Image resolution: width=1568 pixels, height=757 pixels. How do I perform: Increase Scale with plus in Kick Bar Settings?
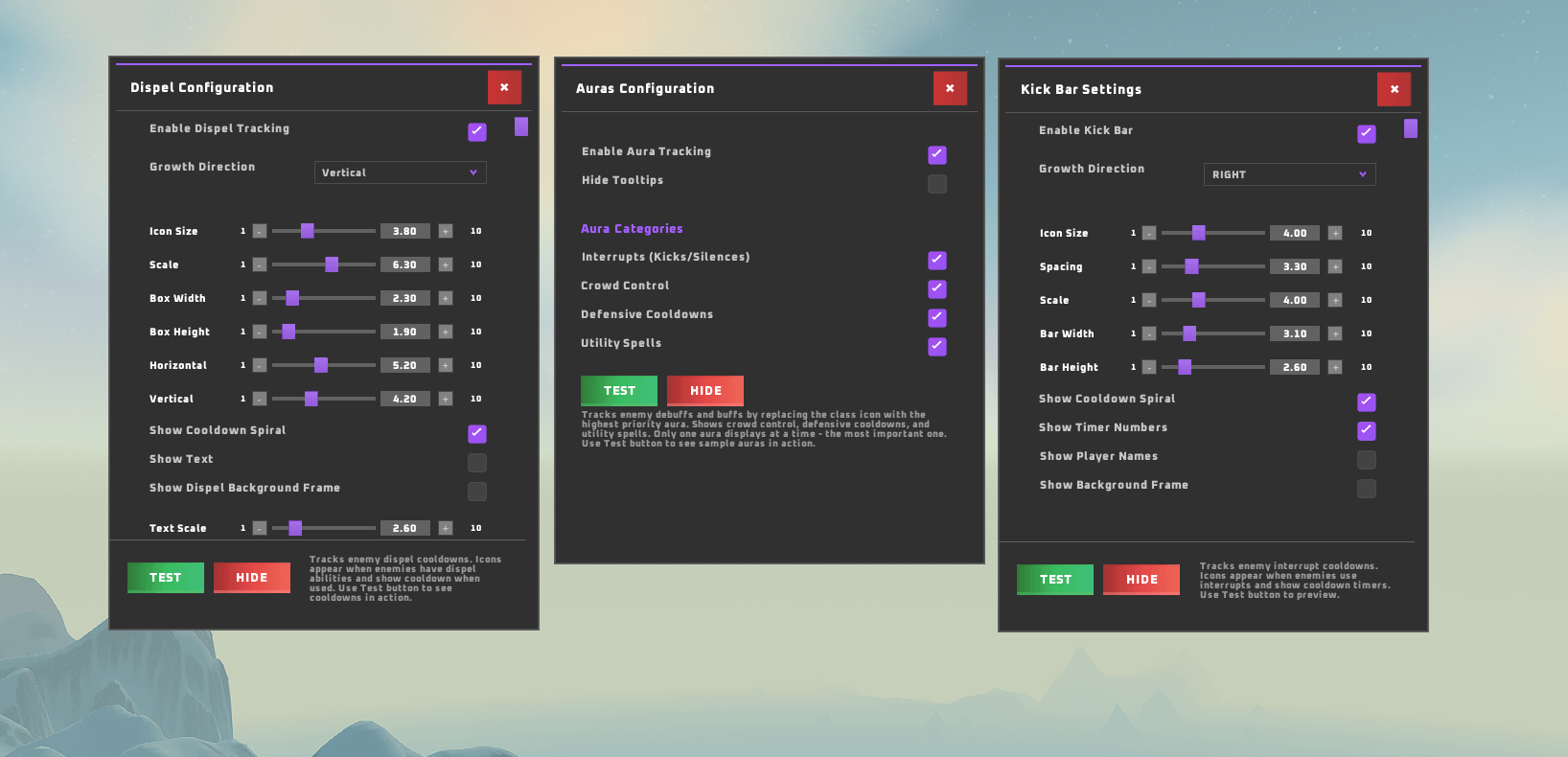(x=1335, y=300)
